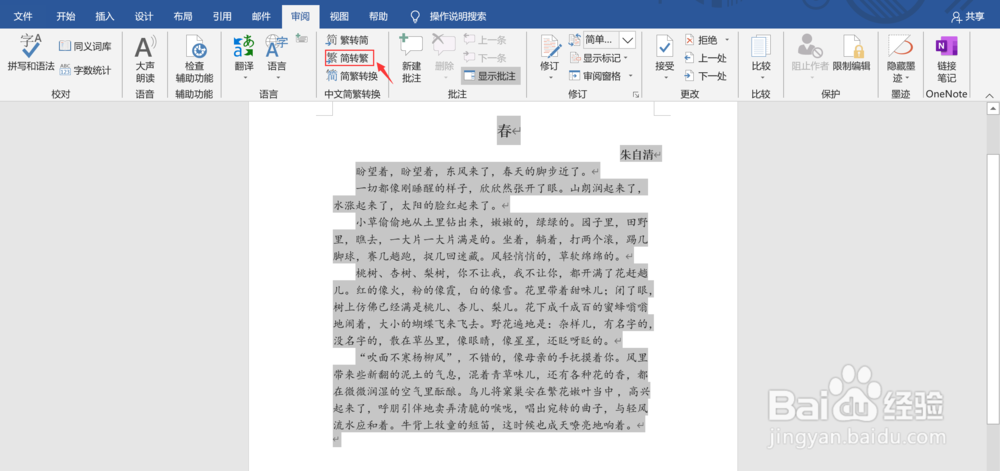Open the 简单标记 markup view combo box

pyautogui.click(x=610, y=40)
